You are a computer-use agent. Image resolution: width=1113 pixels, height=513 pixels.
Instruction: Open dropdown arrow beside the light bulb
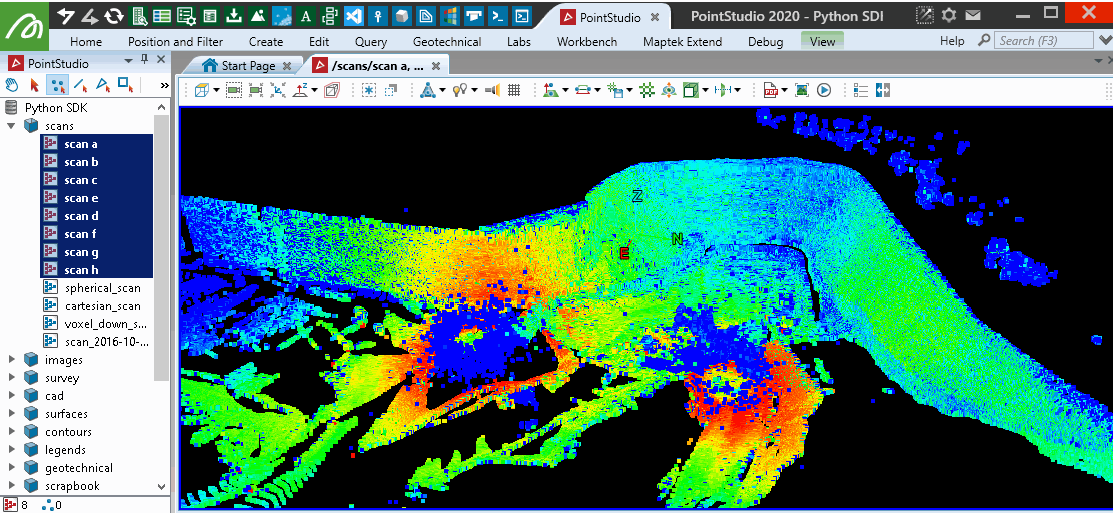474,90
